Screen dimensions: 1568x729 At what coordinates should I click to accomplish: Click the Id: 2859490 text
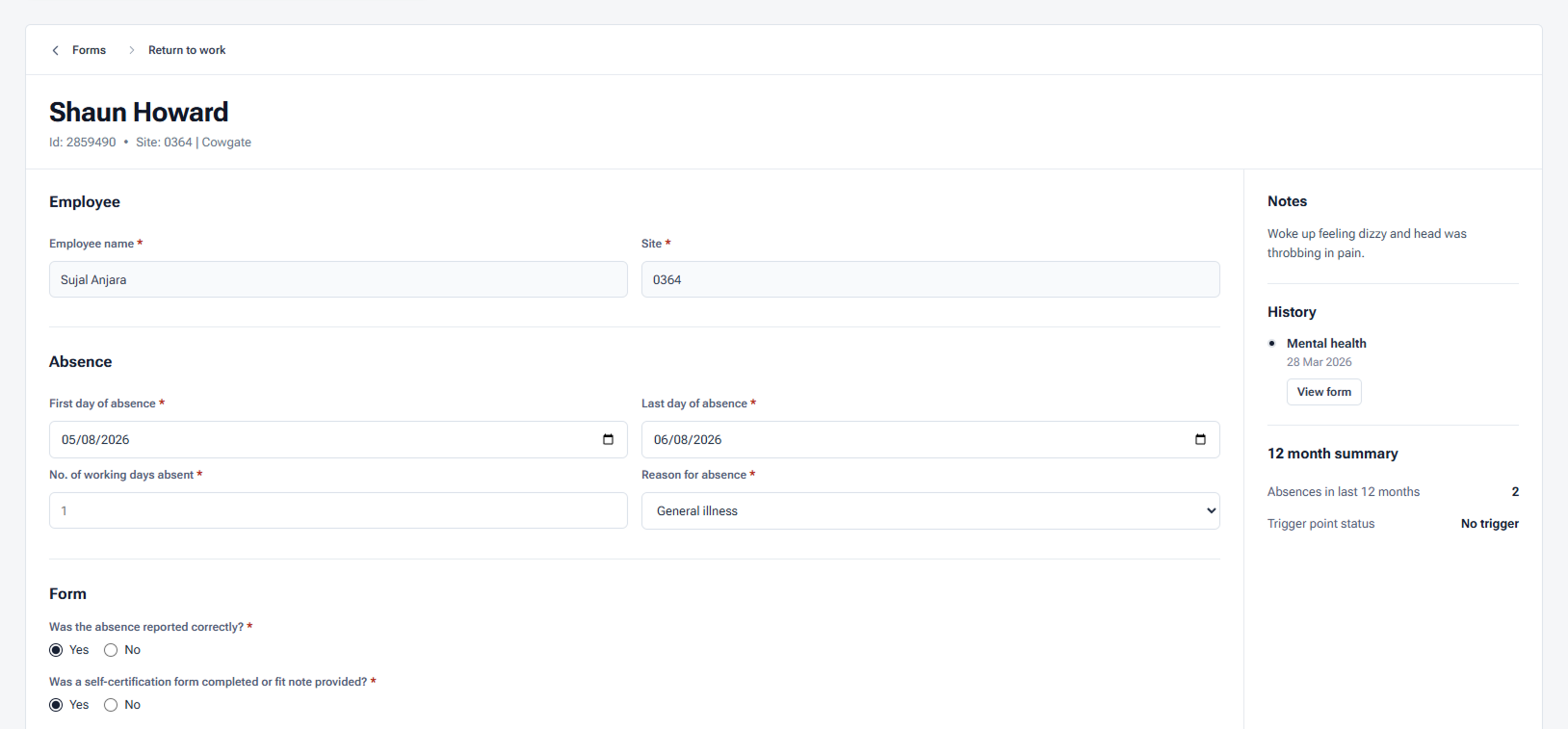[83, 143]
